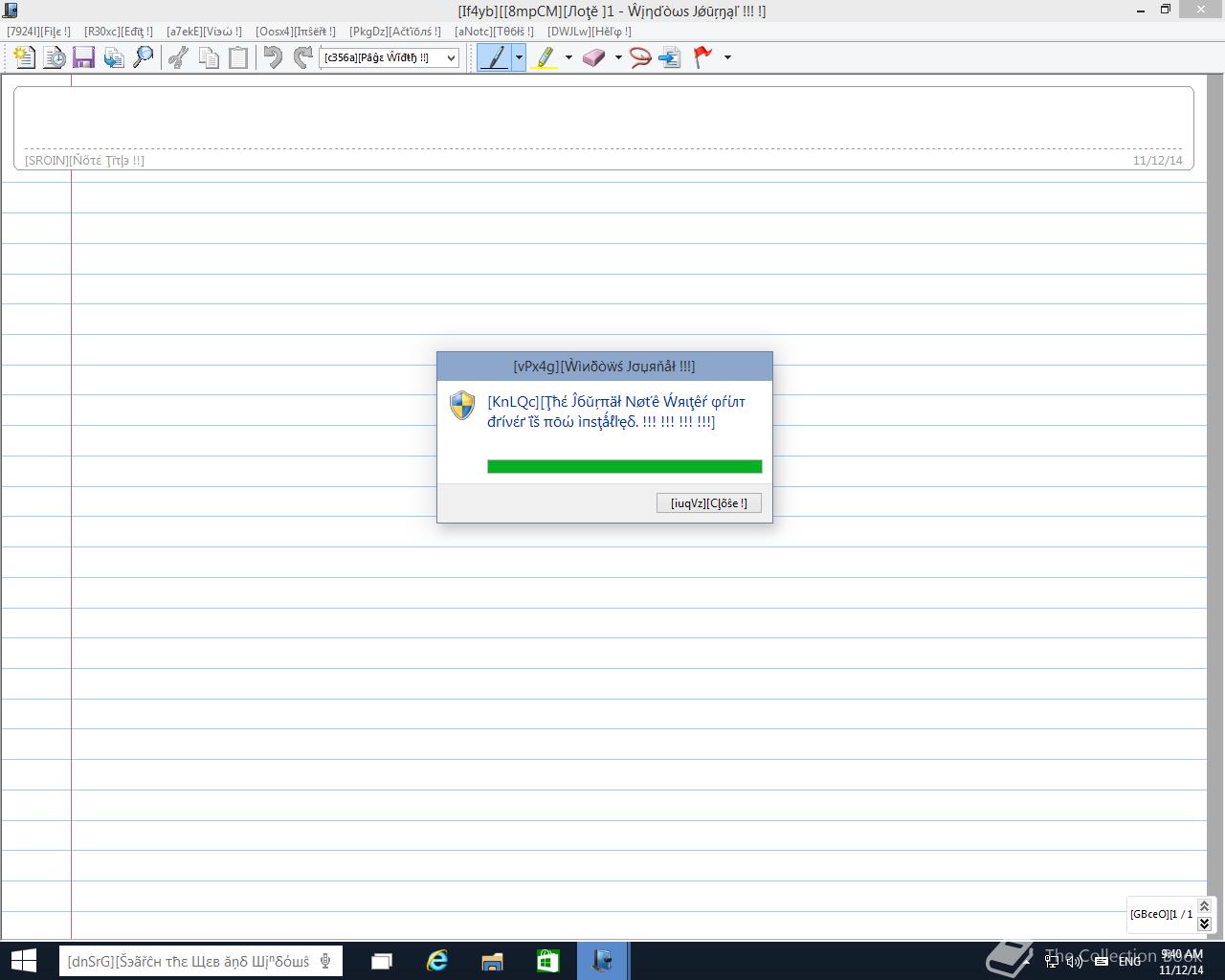Screen dimensions: 1225x980
Task: Click the Undo arrow icon
Action: 274,57
